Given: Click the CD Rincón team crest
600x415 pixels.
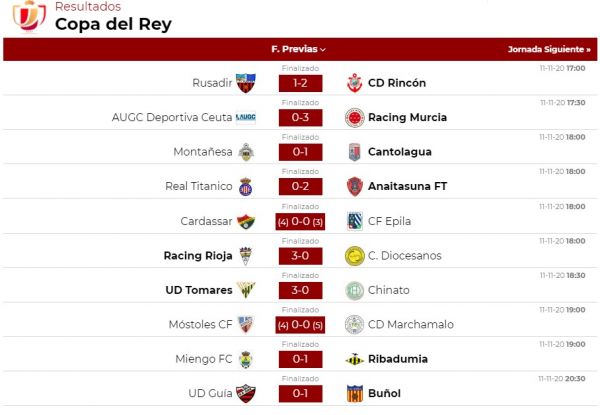Looking at the screenshot, I should pyautogui.click(x=353, y=83).
